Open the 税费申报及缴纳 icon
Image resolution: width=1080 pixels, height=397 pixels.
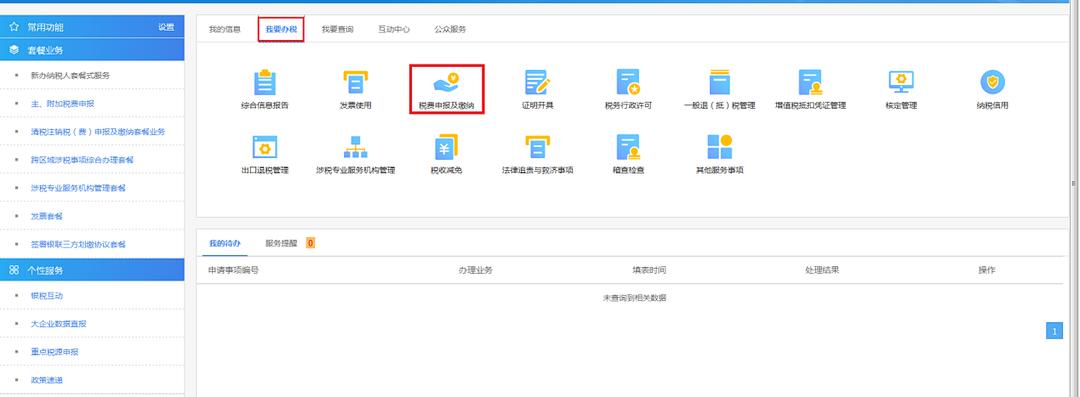click(x=446, y=83)
